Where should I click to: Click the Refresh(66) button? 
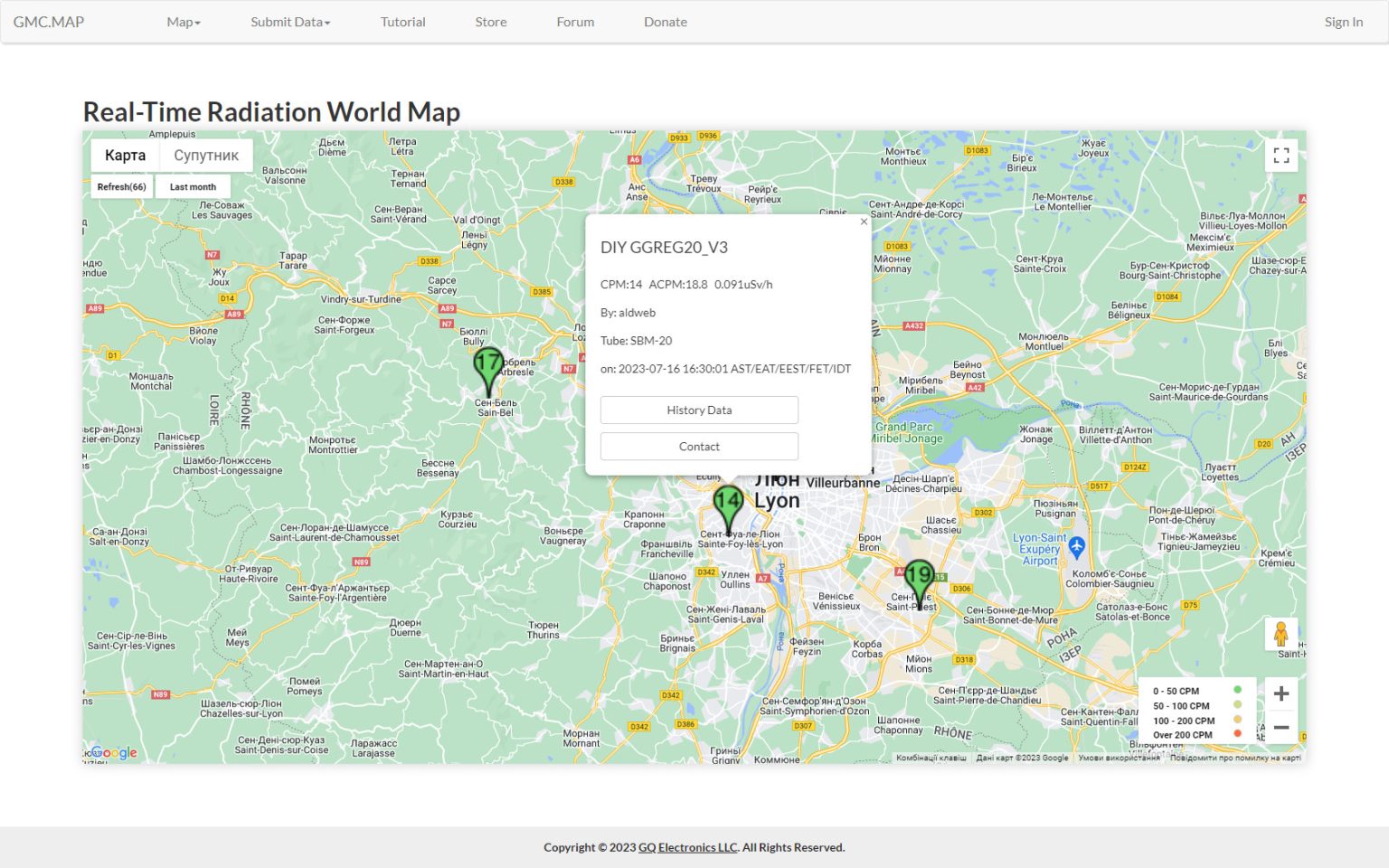click(121, 187)
